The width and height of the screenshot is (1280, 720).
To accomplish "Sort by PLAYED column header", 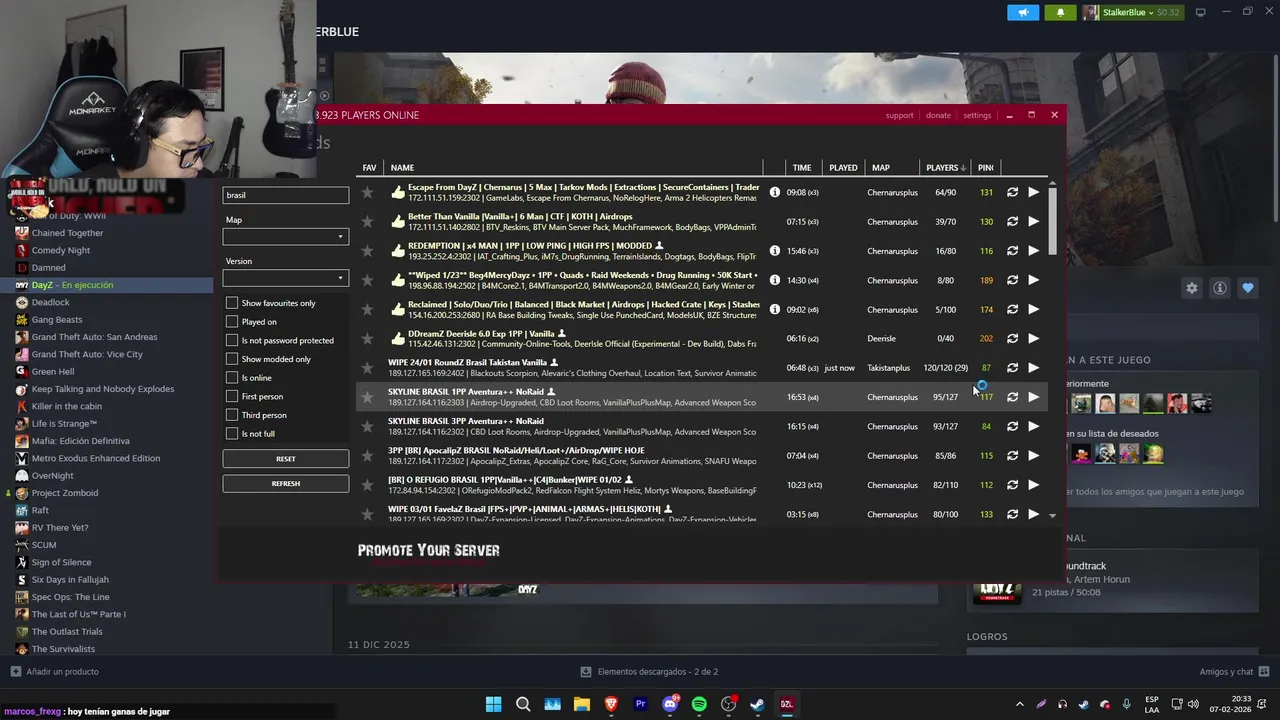I will point(843,168).
